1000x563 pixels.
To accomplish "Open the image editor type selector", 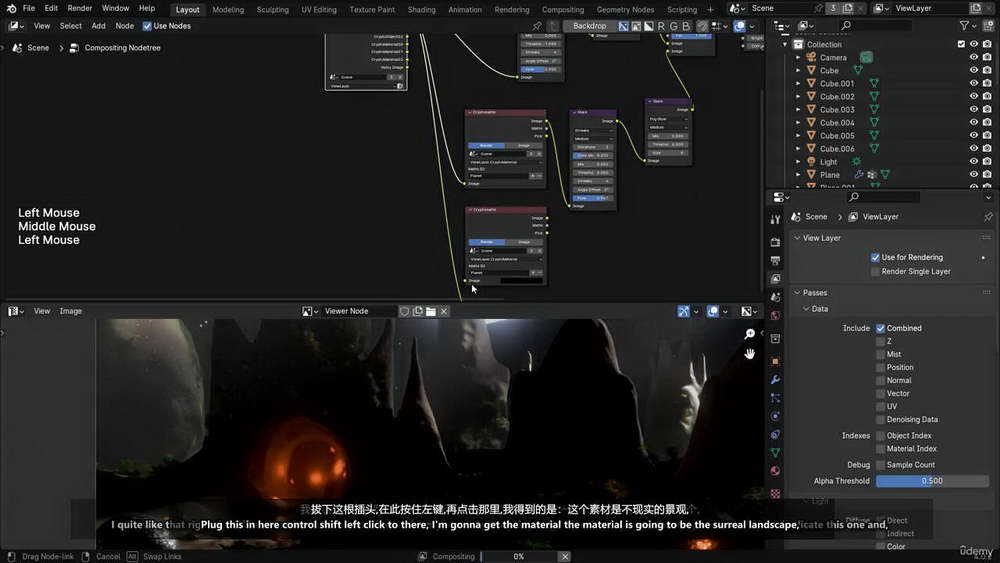I will (x=16, y=311).
